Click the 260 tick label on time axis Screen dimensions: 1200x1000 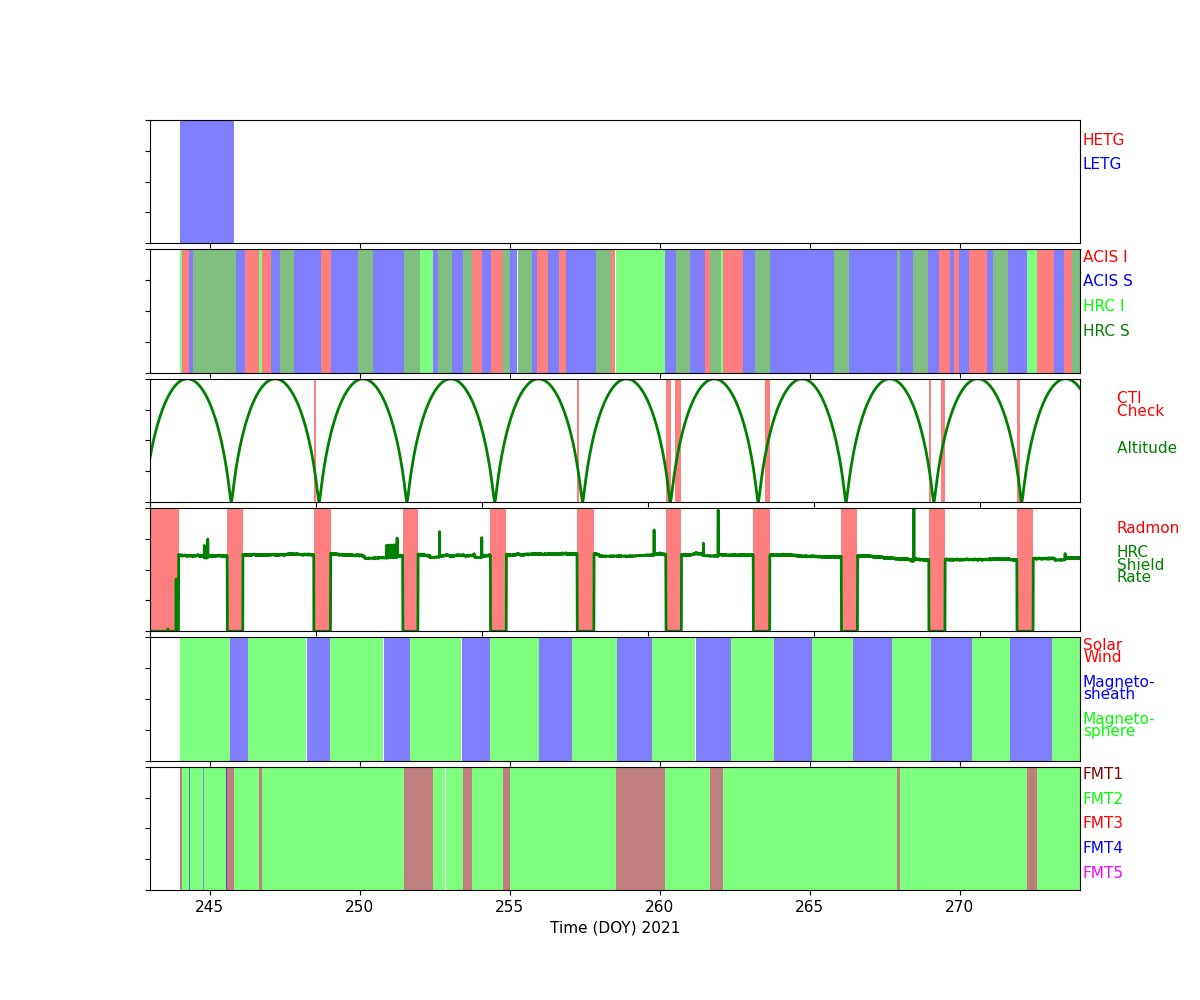point(660,906)
